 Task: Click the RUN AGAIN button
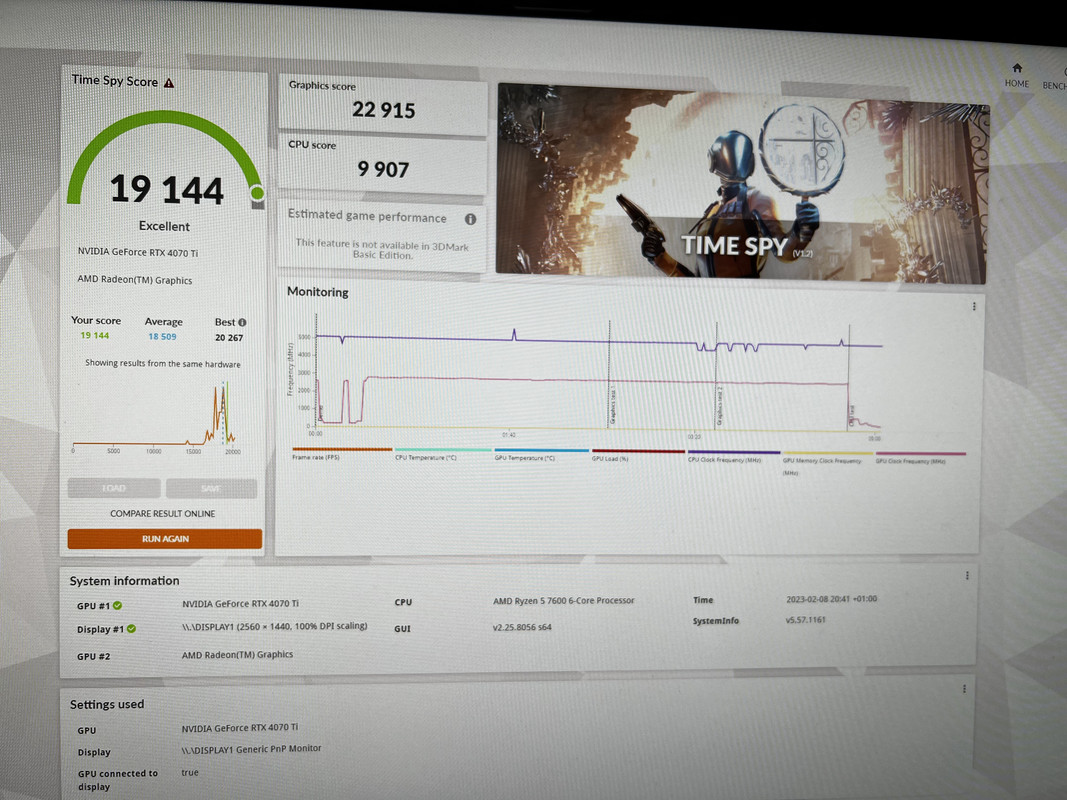165,539
